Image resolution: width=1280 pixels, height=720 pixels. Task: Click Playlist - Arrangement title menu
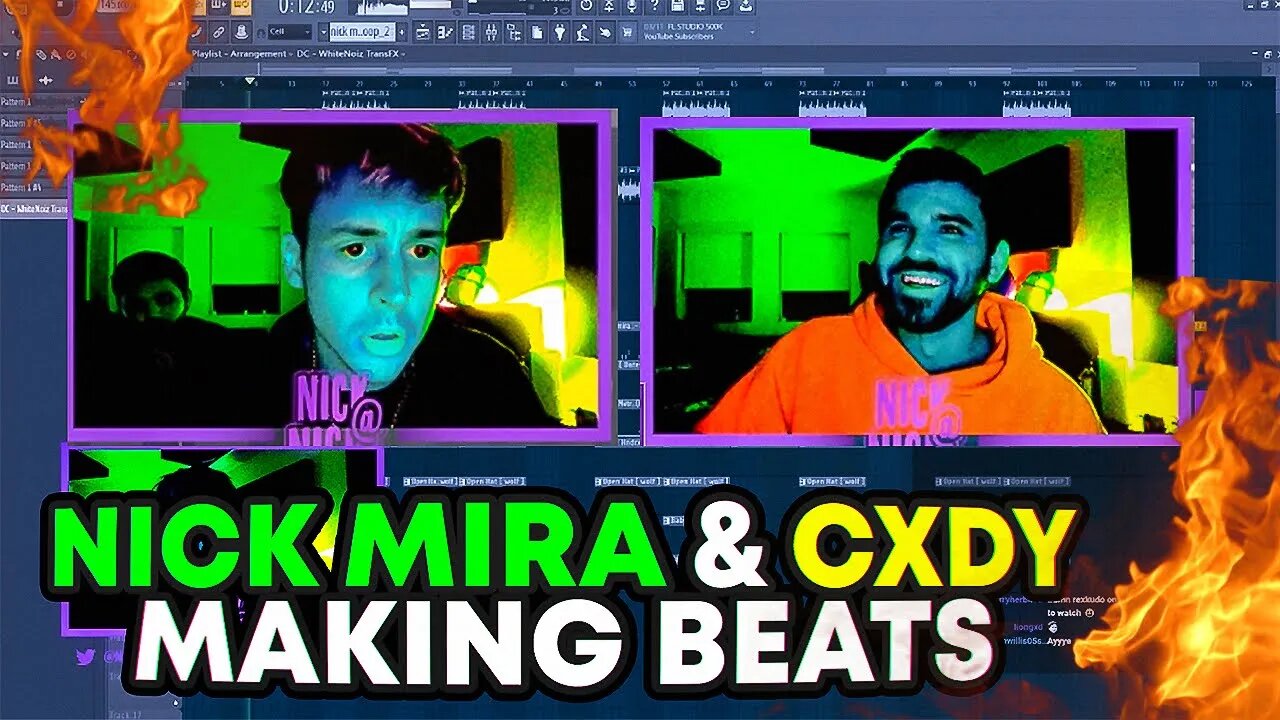click(x=239, y=54)
